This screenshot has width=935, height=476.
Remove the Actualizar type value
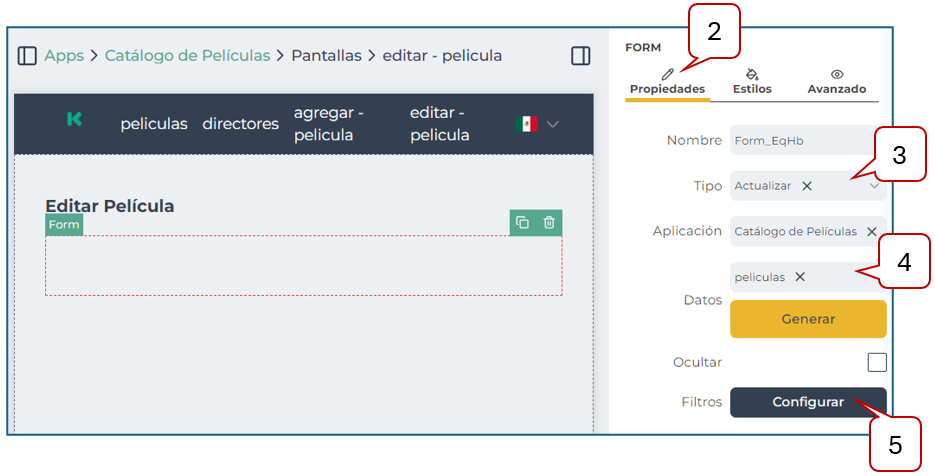tap(807, 186)
